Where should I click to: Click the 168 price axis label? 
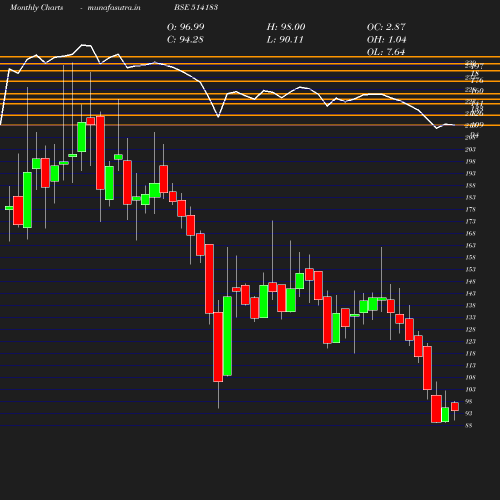click(x=470, y=234)
